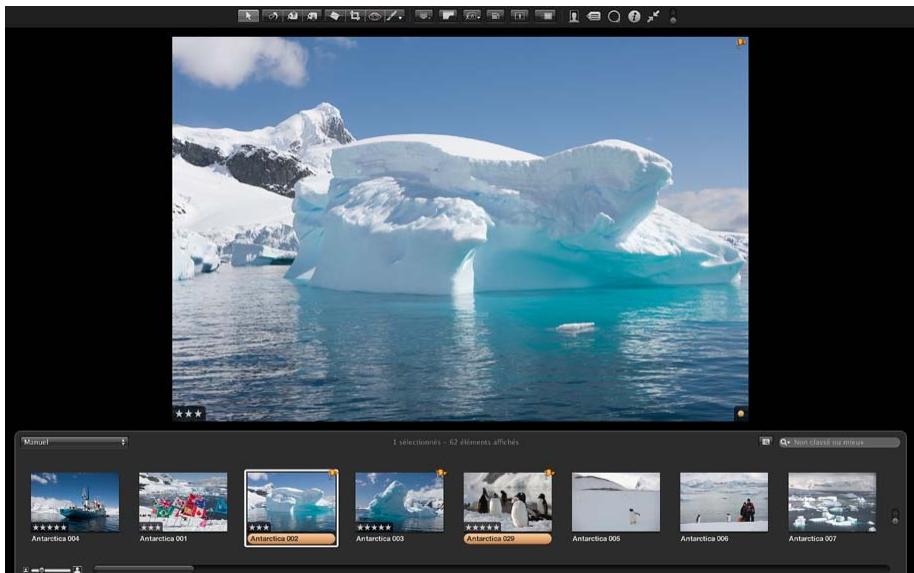Screen dimensions: 914x573
Task: Open the filter HUD button beside search
Action: coord(765,442)
